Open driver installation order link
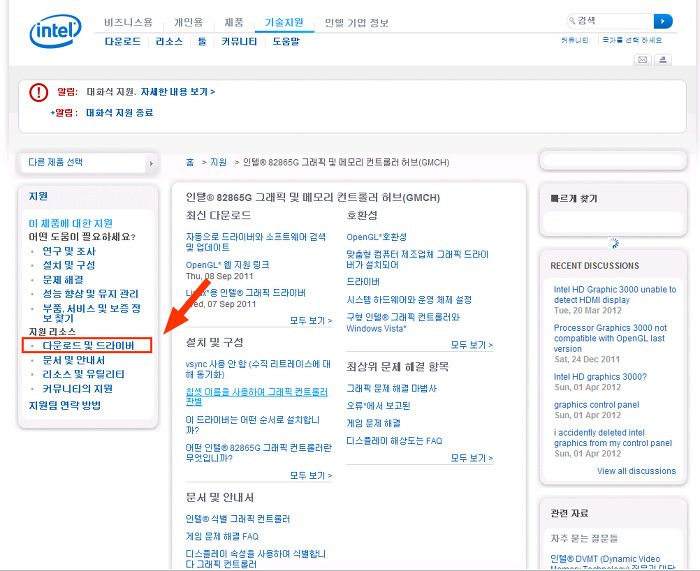700x571 pixels. point(253,425)
